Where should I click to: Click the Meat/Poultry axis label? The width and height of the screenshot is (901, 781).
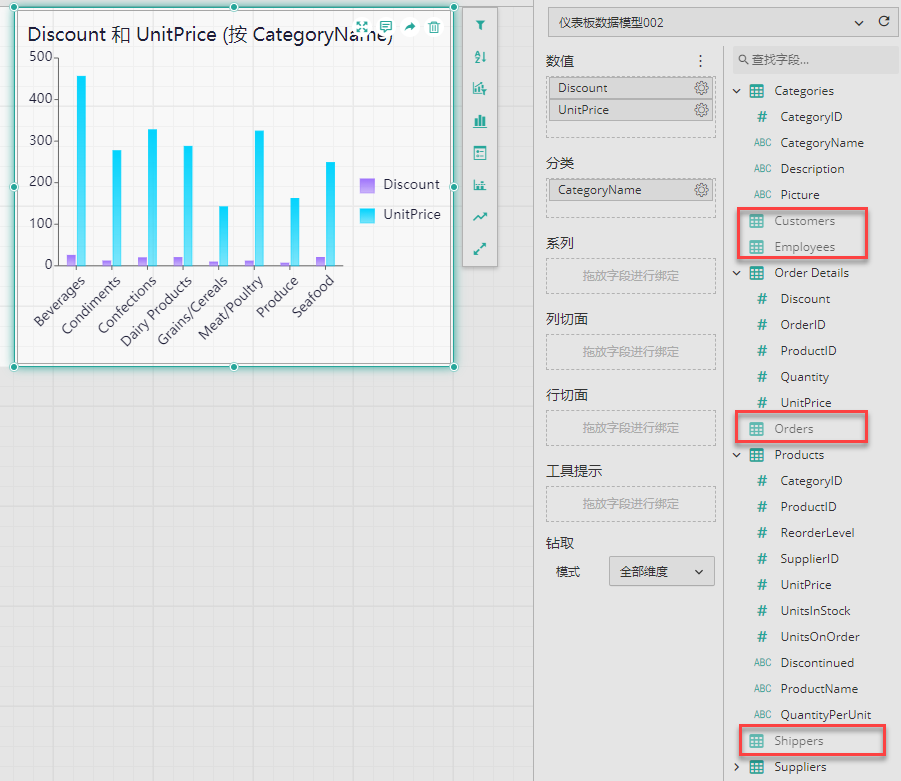(231, 307)
